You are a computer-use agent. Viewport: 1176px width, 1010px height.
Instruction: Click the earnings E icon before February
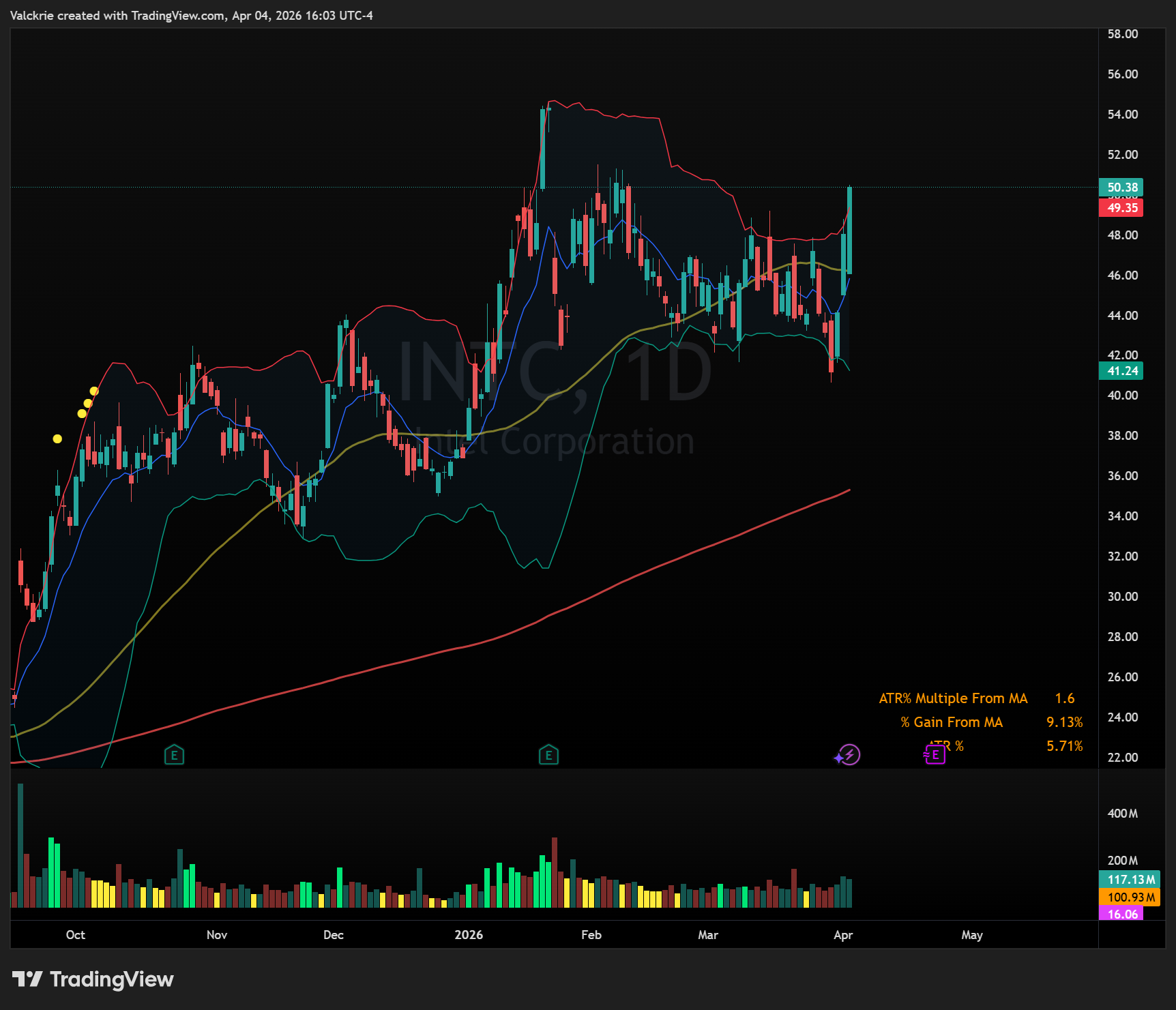point(548,754)
